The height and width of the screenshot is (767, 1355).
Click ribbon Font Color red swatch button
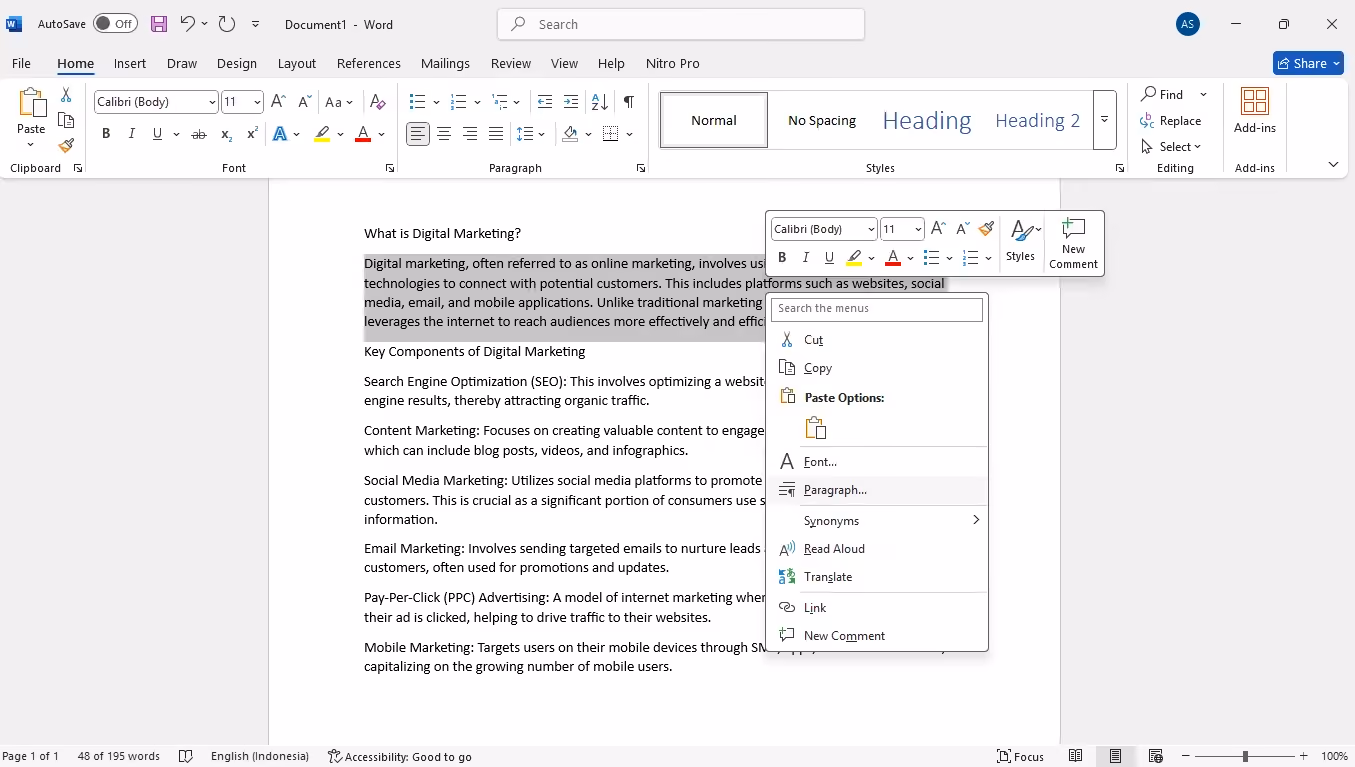point(362,134)
